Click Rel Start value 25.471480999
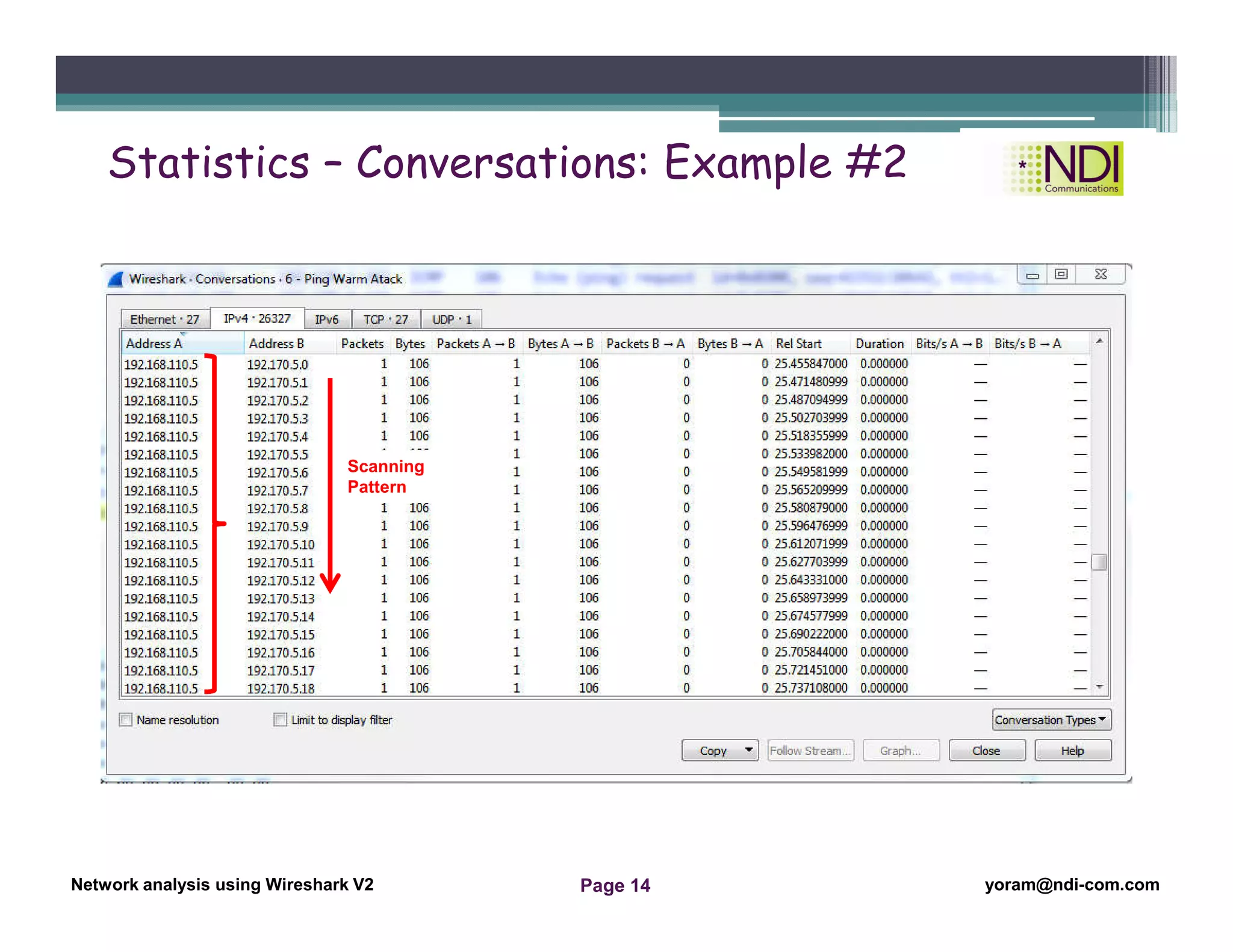 coord(811,382)
